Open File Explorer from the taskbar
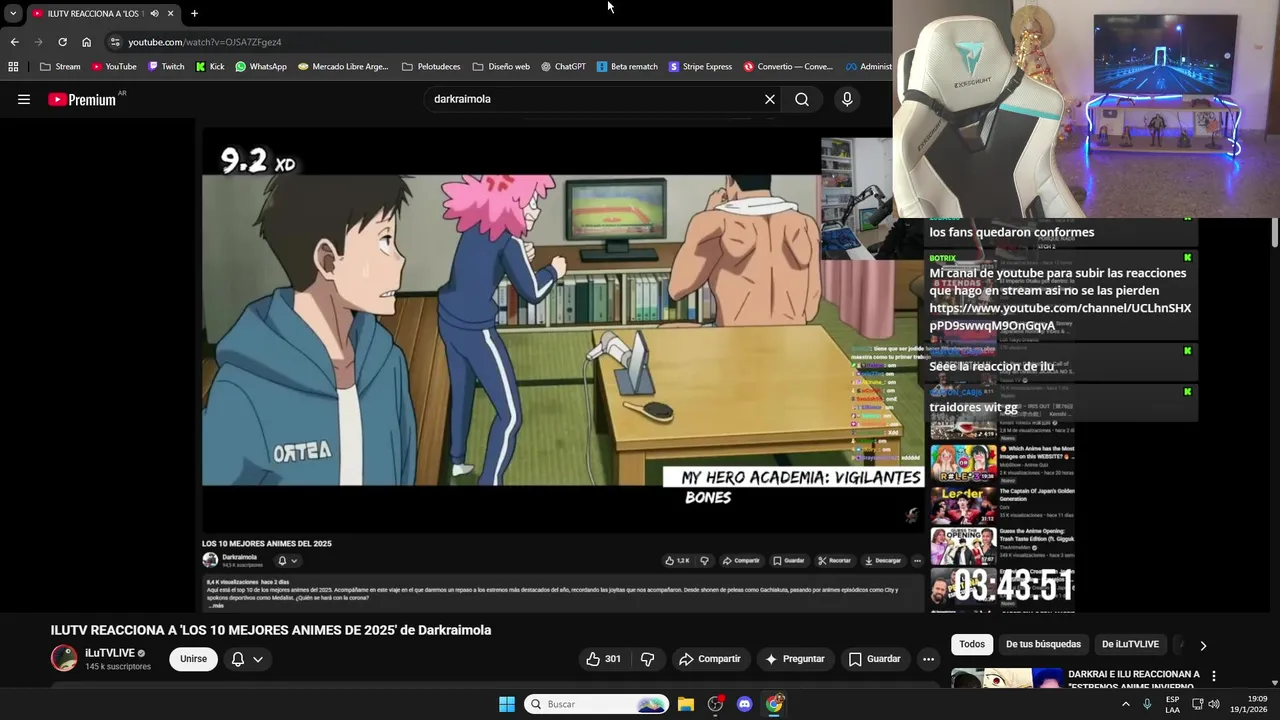The height and width of the screenshot is (720, 1280). coord(686,704)
